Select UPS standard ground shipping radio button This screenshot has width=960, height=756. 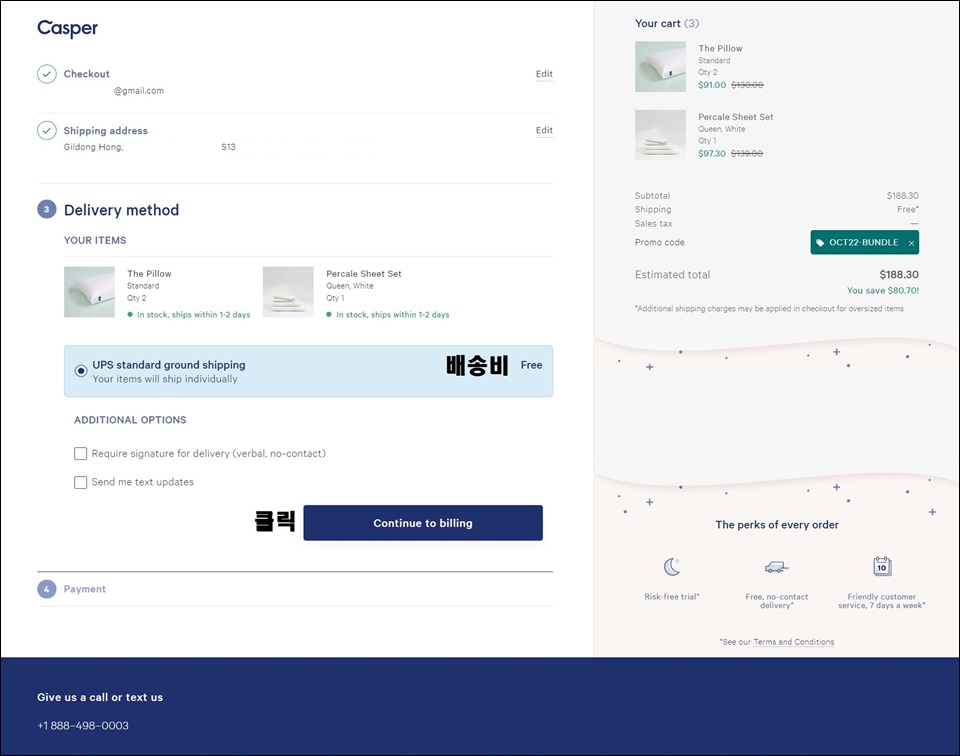[81, 371]
